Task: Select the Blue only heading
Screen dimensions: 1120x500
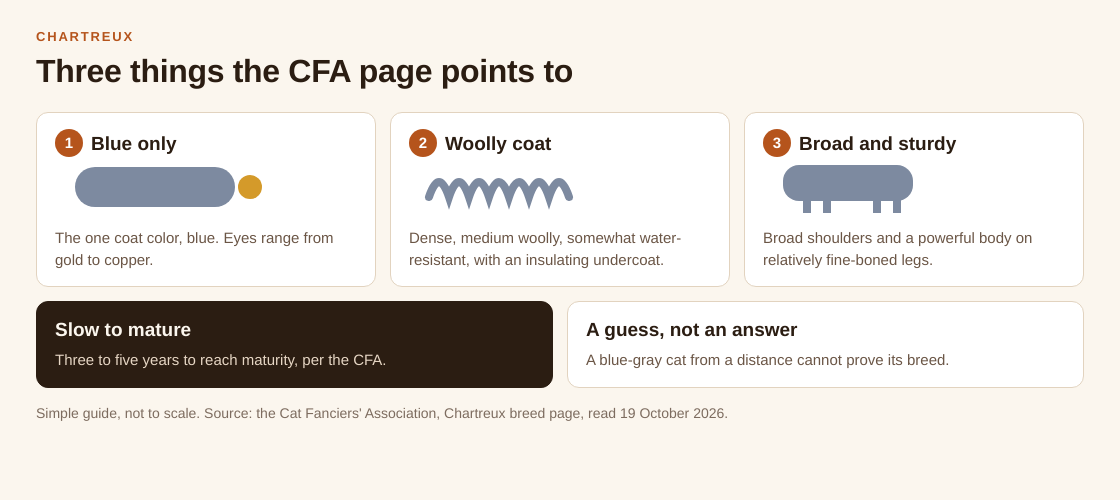Action: tap(134, 144)
